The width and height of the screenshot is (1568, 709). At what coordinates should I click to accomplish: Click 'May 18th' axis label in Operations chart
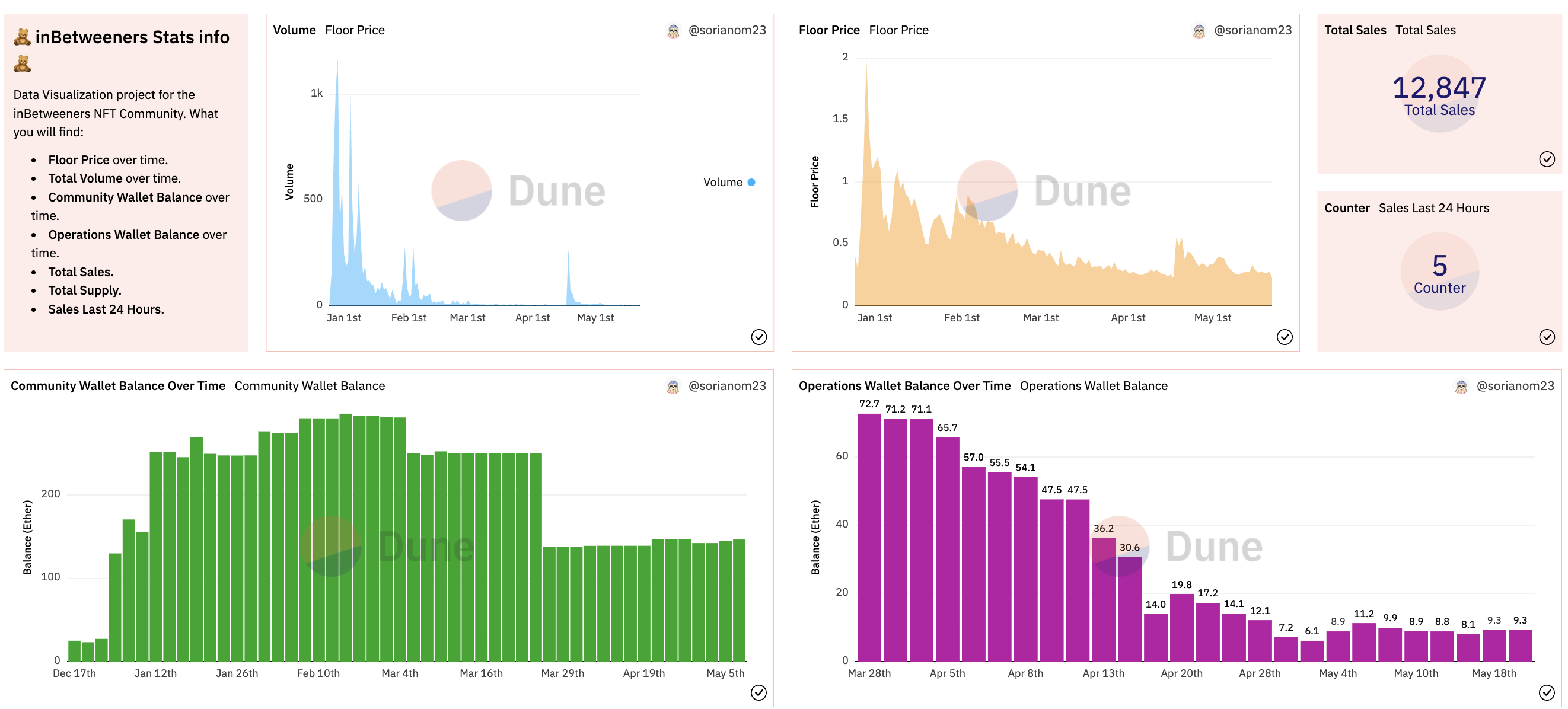click(x=1494, y=673)
